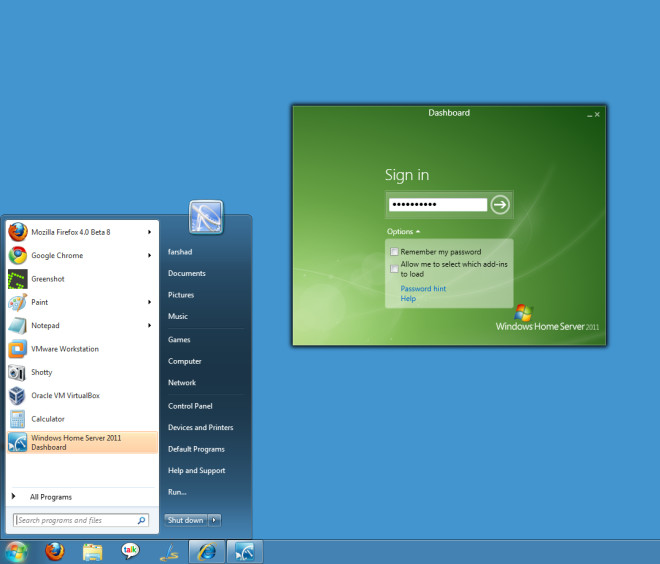Open Windows Explorer folder on taskbar
This screenshot has height=564, width=660.
93,552
